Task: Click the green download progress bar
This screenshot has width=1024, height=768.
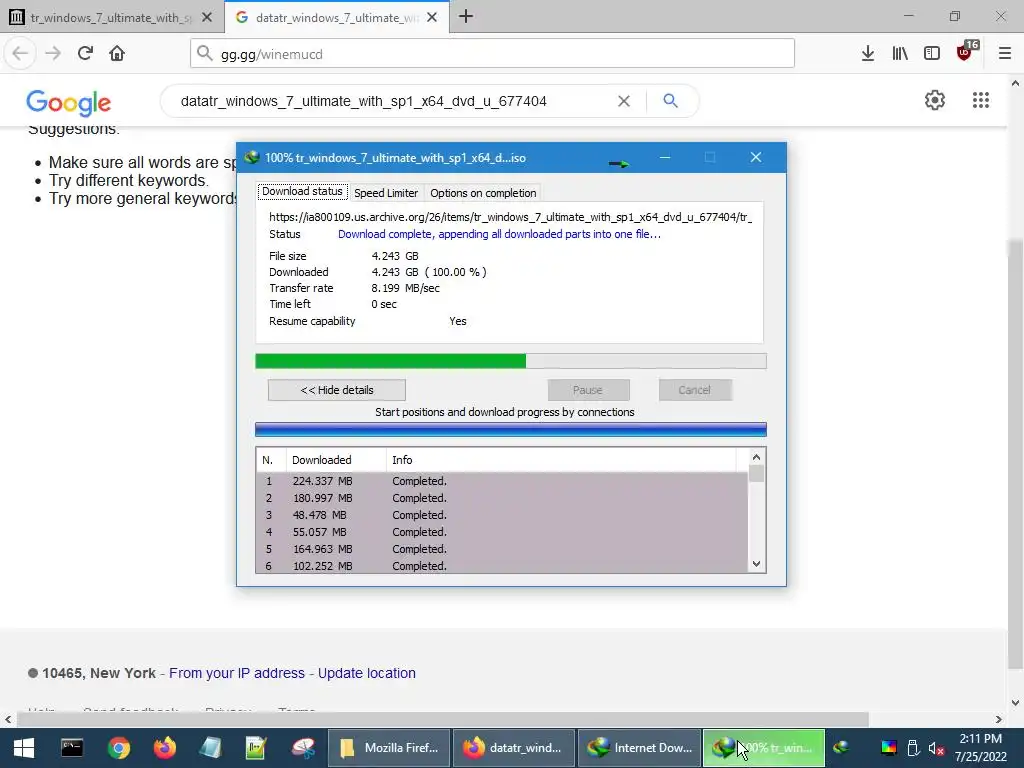Action: click(x=511, y=361)
